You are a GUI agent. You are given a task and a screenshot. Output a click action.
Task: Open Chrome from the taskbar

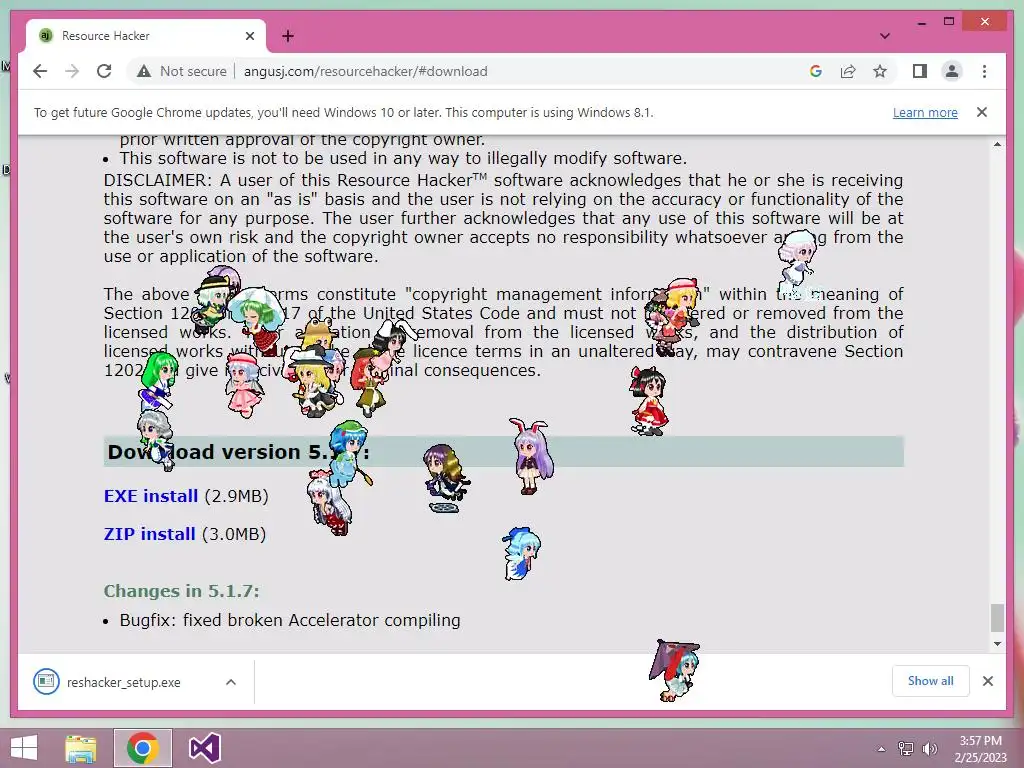click(x=143, y=748)
